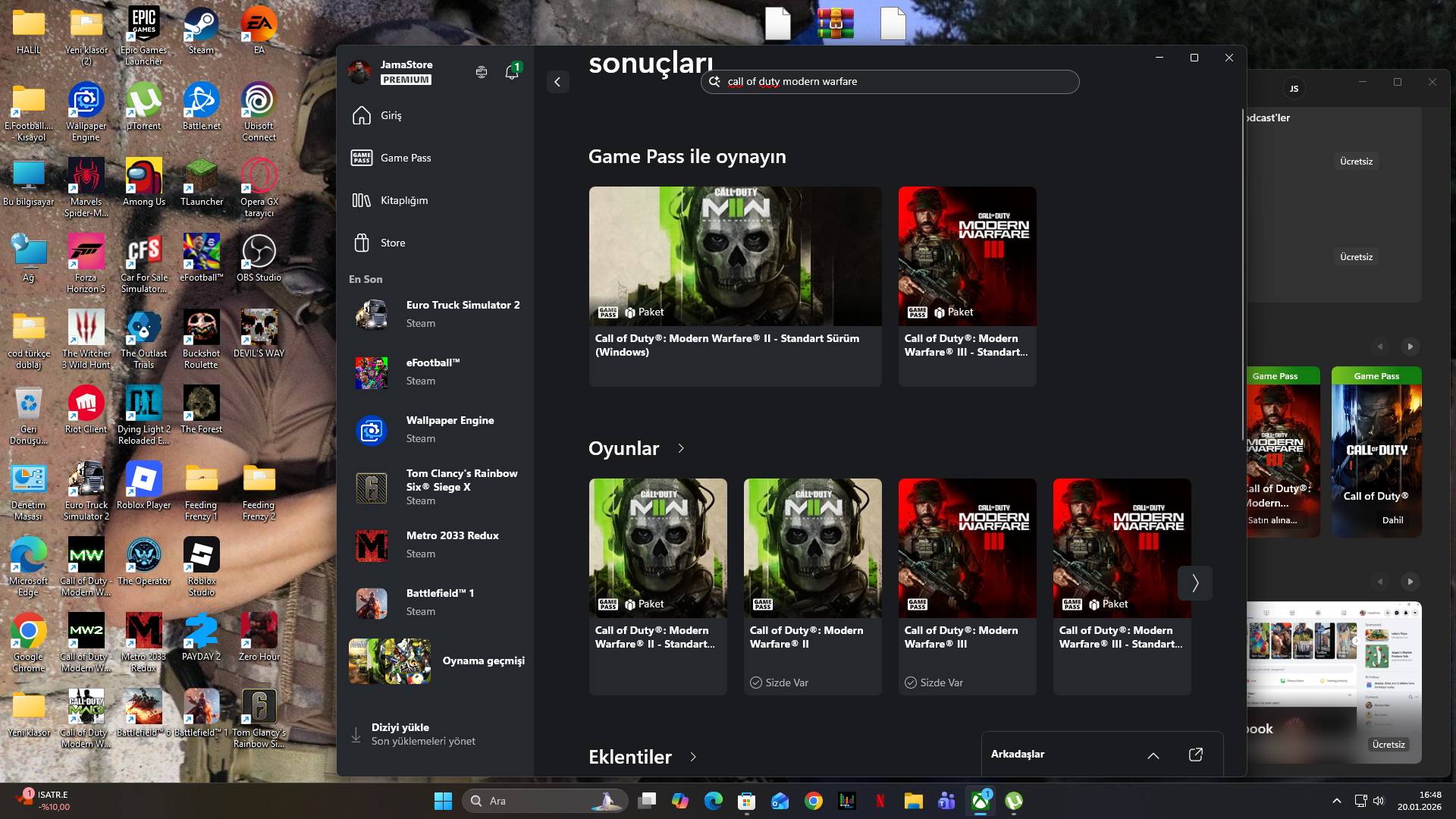Select Buckshot Roulette desktop icon

click(x=201, y=339)
